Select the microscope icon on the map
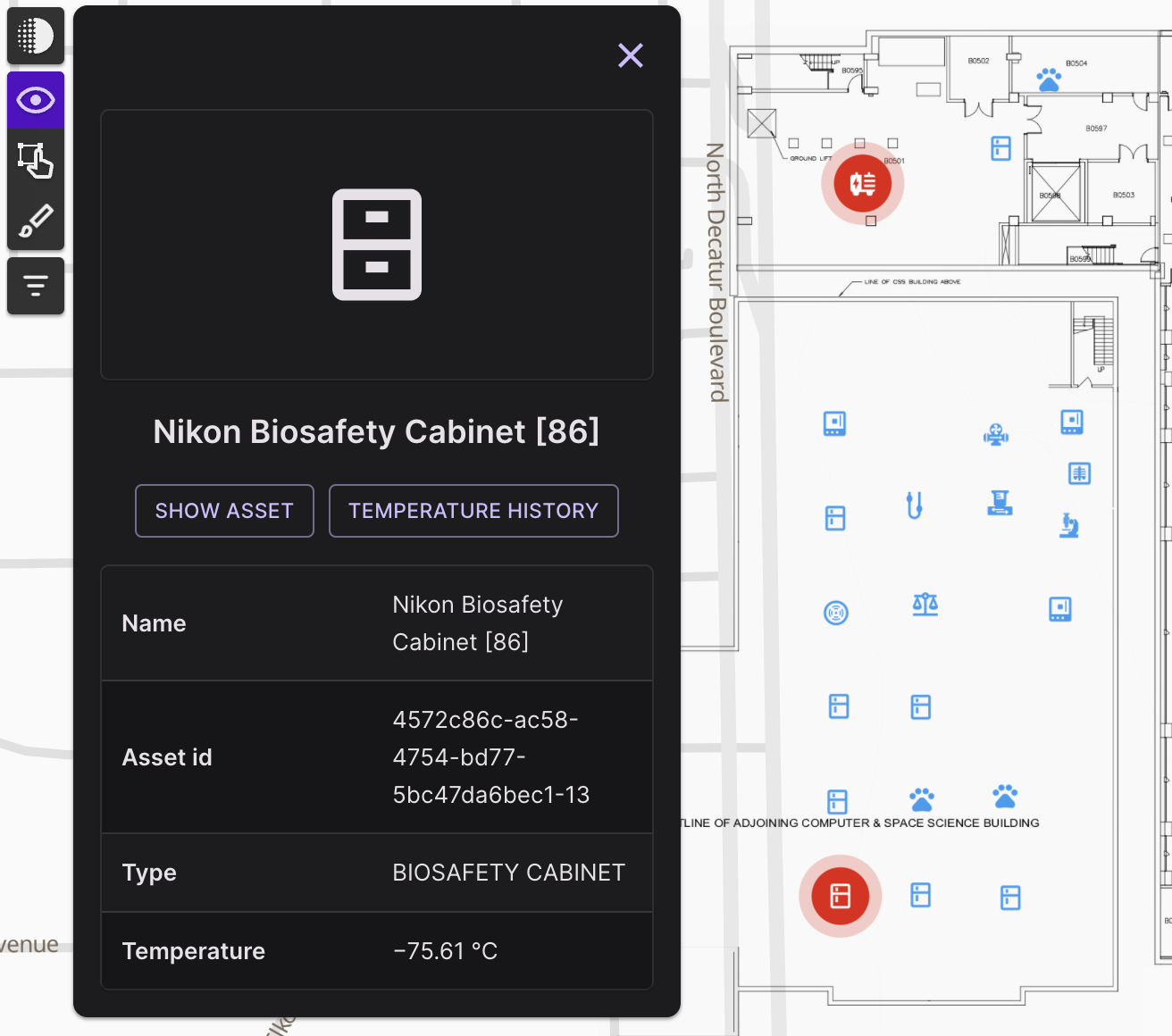Screen dimensions: 1172x1036 1069,525
